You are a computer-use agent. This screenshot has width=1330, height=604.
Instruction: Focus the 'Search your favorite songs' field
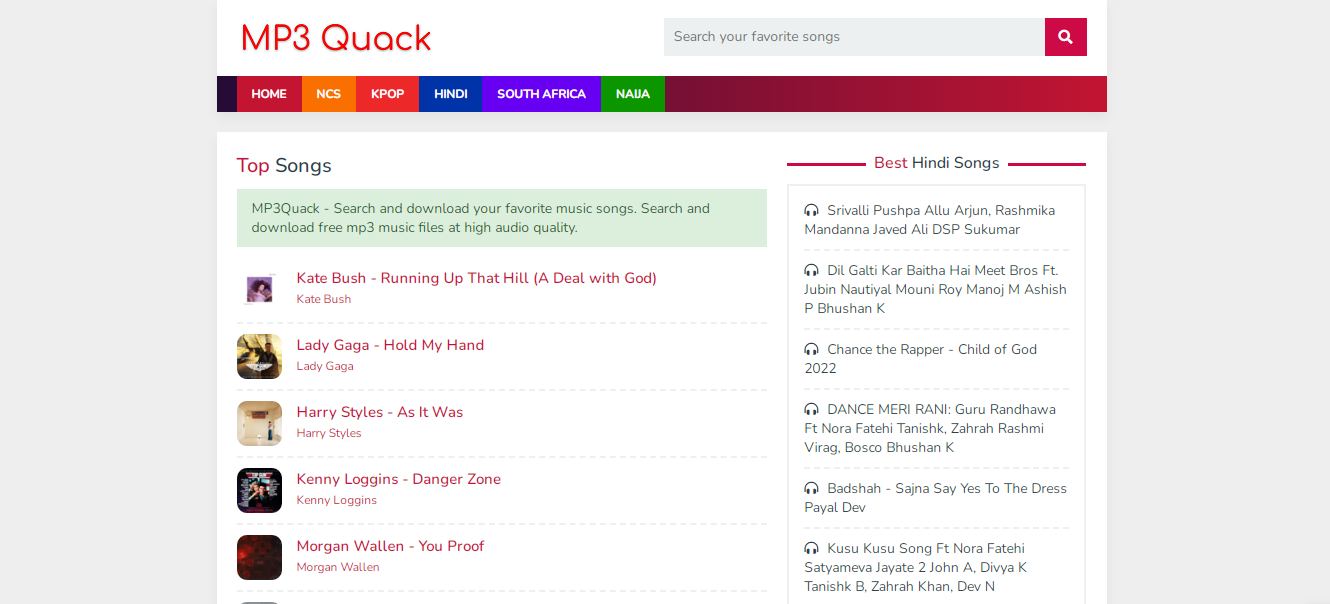point(854,37)
